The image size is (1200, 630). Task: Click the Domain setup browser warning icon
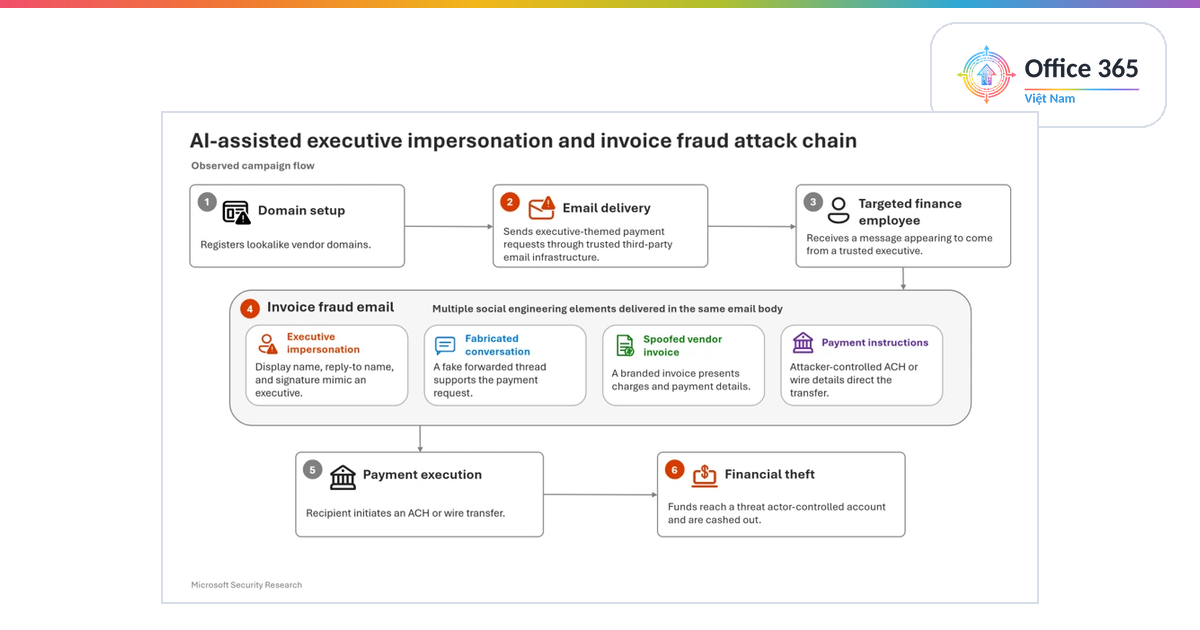pos(236,212)
